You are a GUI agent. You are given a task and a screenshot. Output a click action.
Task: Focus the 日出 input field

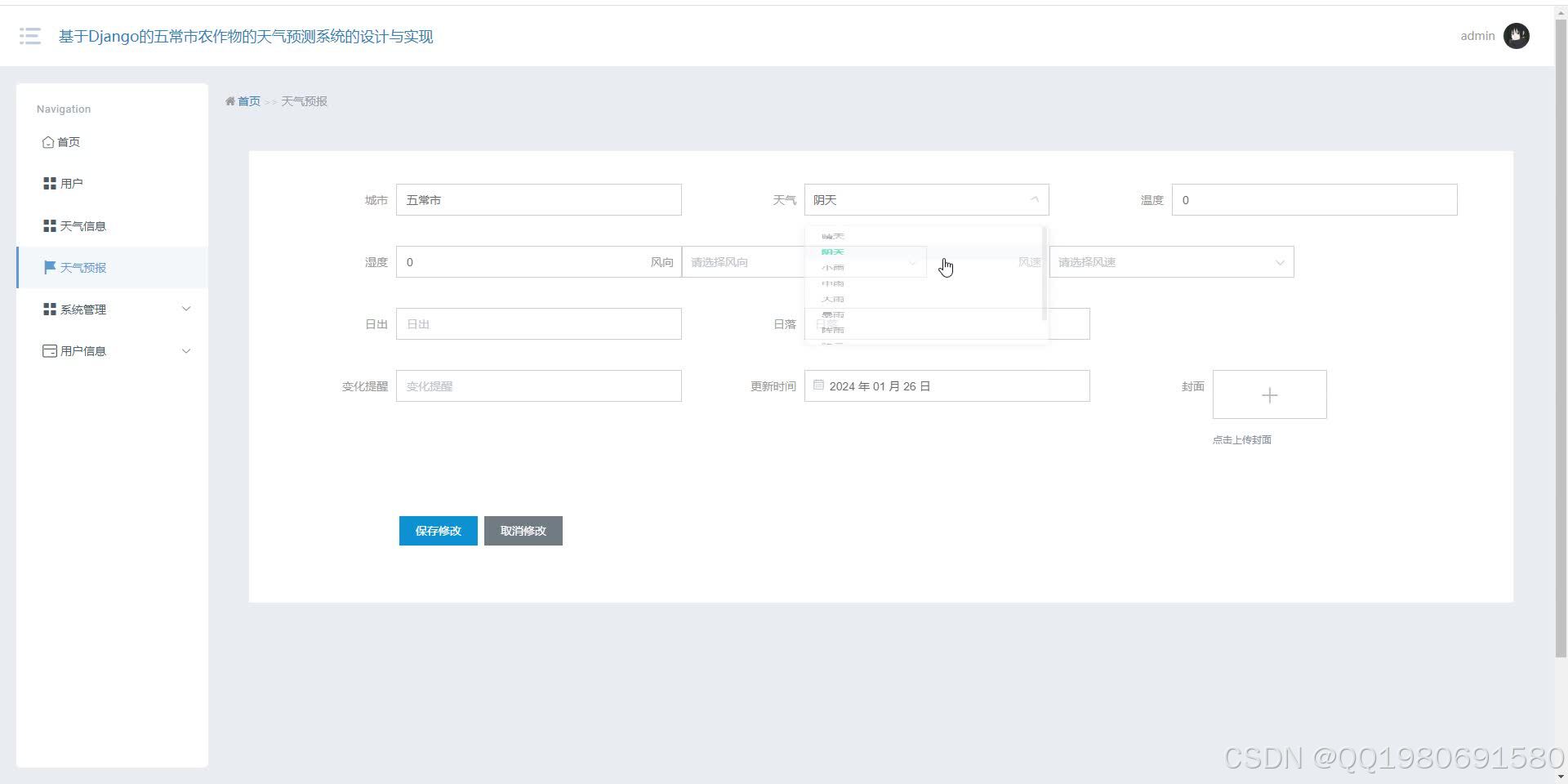pyautogui.click(x=539, y=324)
